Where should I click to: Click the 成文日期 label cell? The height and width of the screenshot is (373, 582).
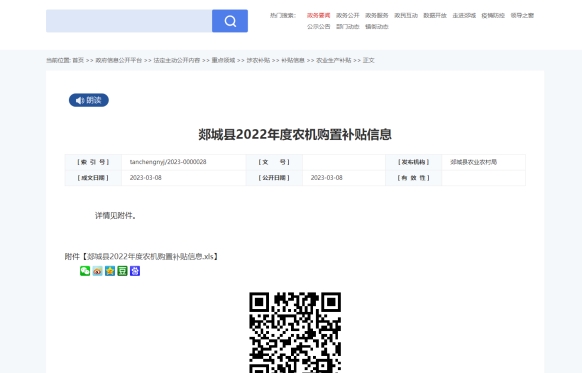93,178
